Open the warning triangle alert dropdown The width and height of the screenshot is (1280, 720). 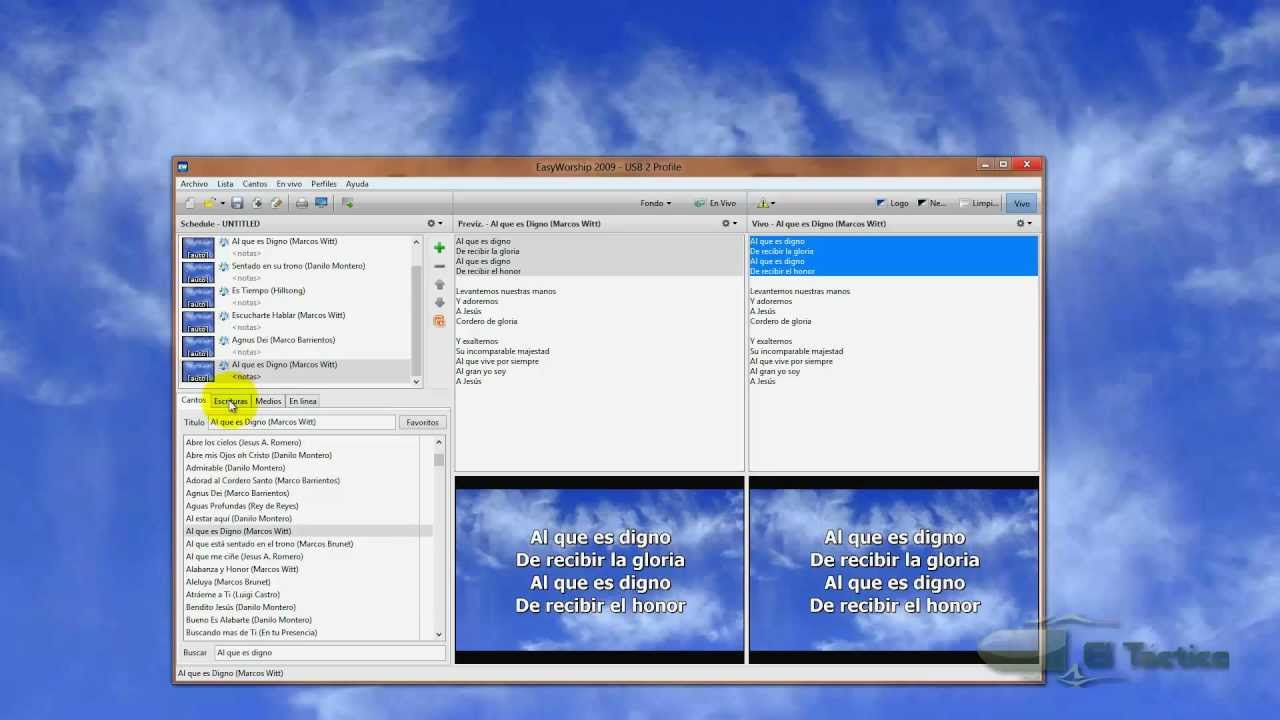(765, 203)
